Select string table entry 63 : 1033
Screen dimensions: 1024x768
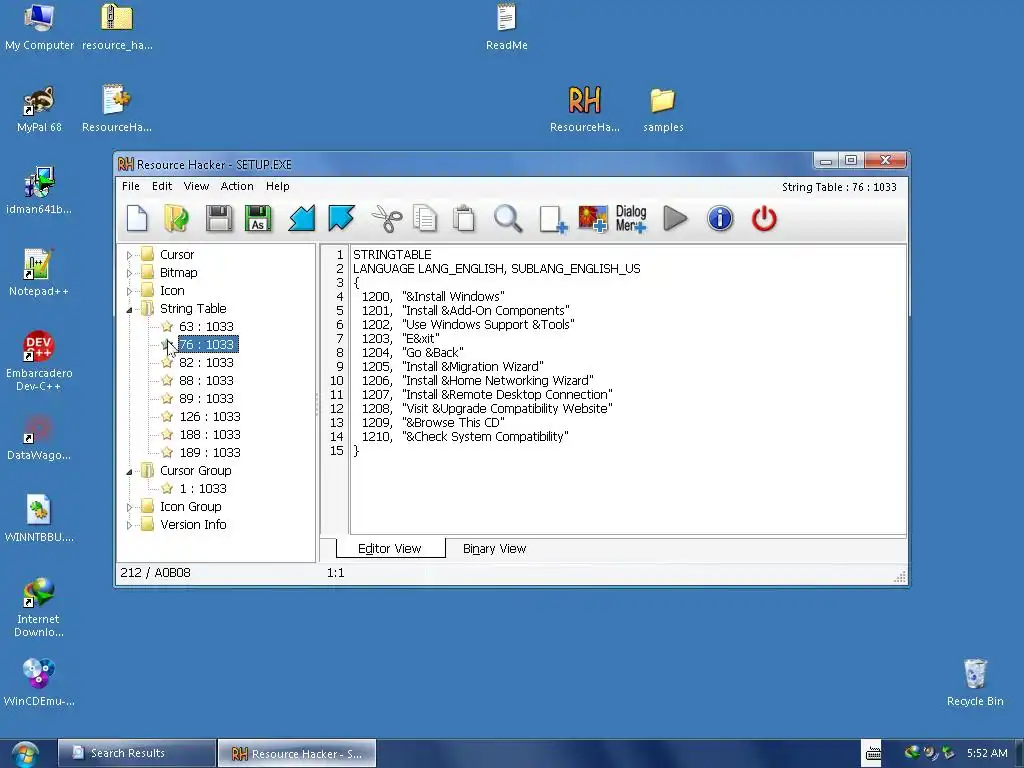point(206,327)
